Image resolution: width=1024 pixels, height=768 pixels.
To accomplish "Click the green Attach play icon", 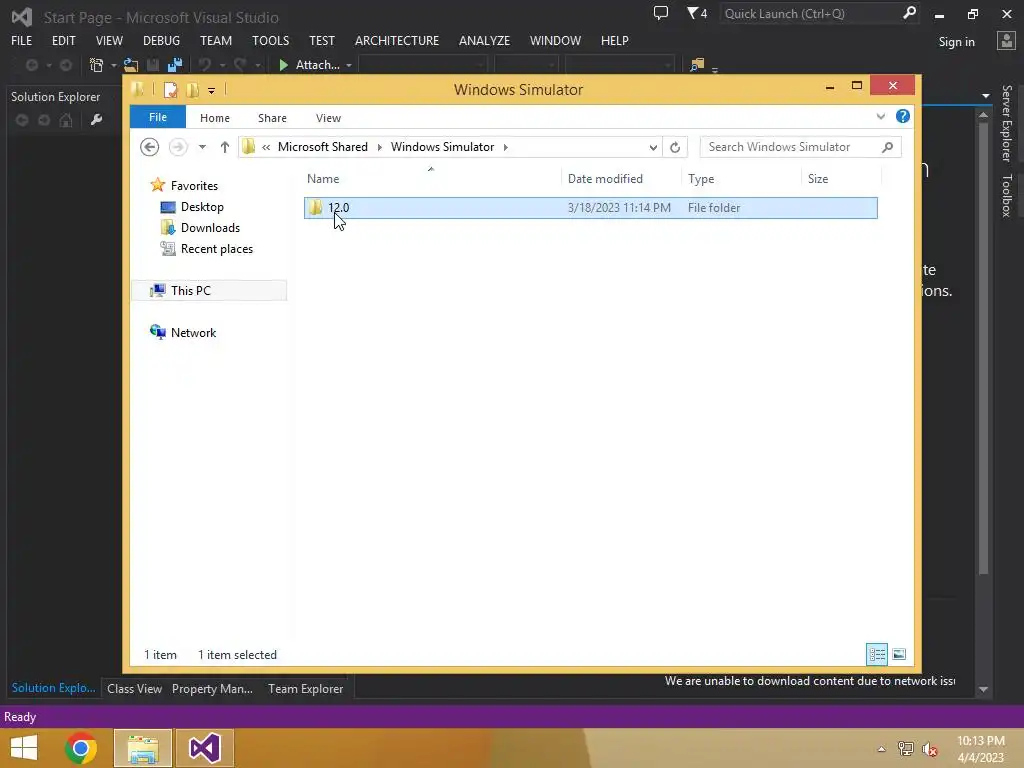I will [x=283, y=65].
